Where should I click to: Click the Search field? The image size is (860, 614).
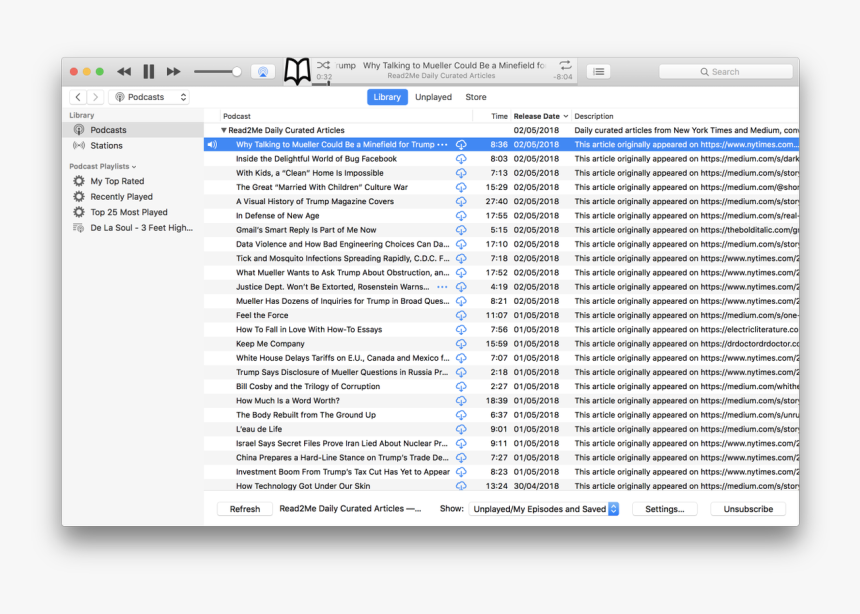(726, 72)
